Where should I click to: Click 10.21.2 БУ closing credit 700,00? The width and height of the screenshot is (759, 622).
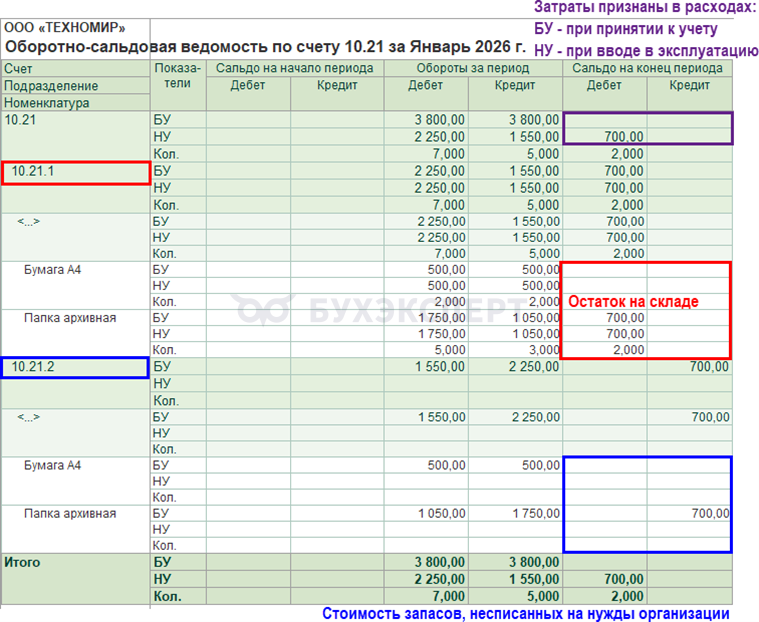(x=709, y=366)
